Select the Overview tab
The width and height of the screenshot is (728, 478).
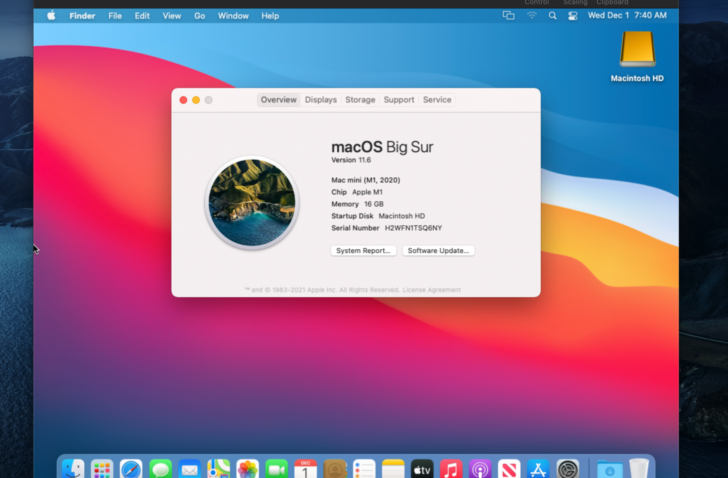pos(279,100)
